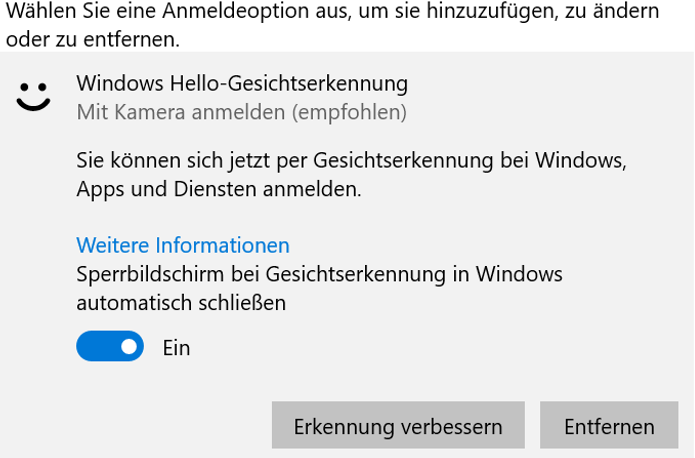Select the Windows Hello-Gesichtserkennung heading
Screen dimensions: 695x458
[x=242, y=83]
